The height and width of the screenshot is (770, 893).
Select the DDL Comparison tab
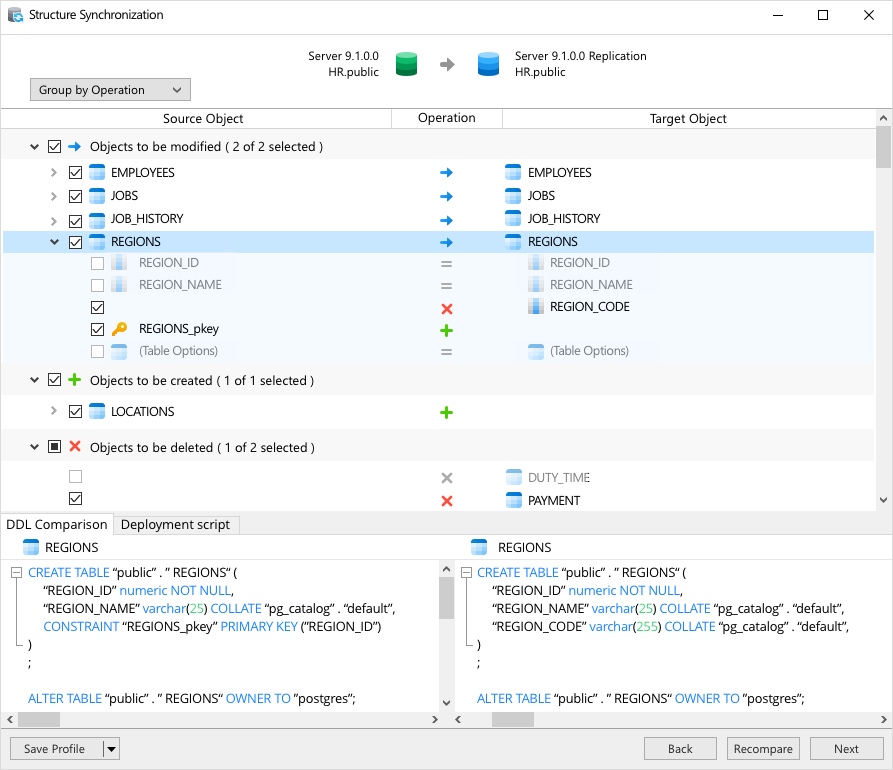[x=57, y=524]
